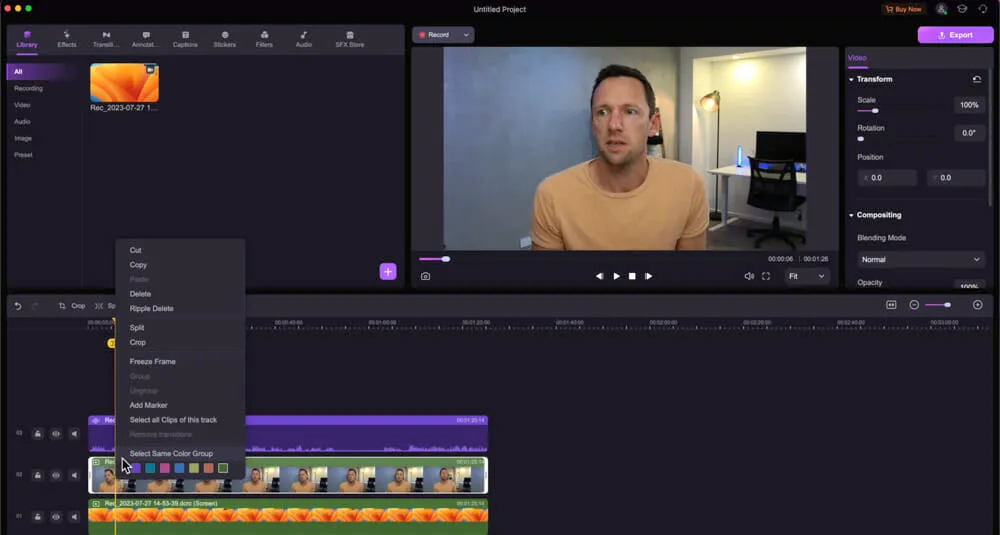
Task: Collapse the Transform section
Action: (852, 79)
